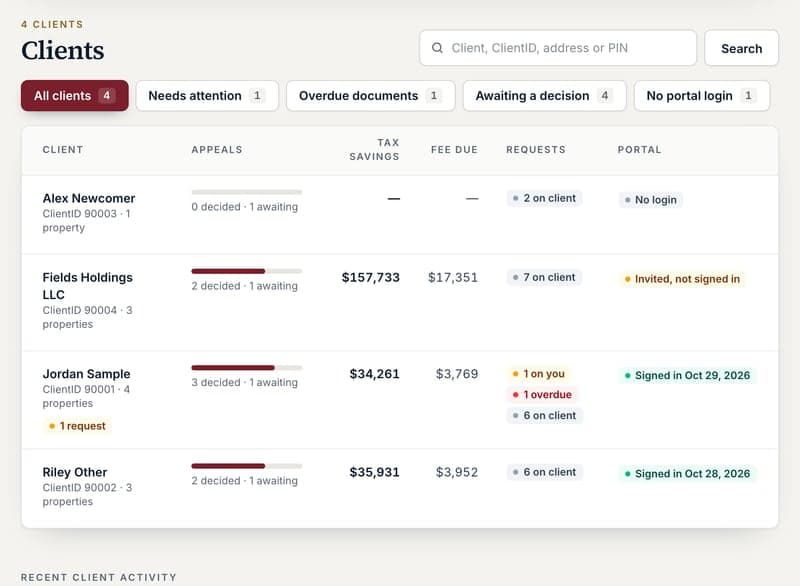Click the $34,261 tax savings value
The height and width of the screenshot is (586, 800).
[x=374, y=374]
